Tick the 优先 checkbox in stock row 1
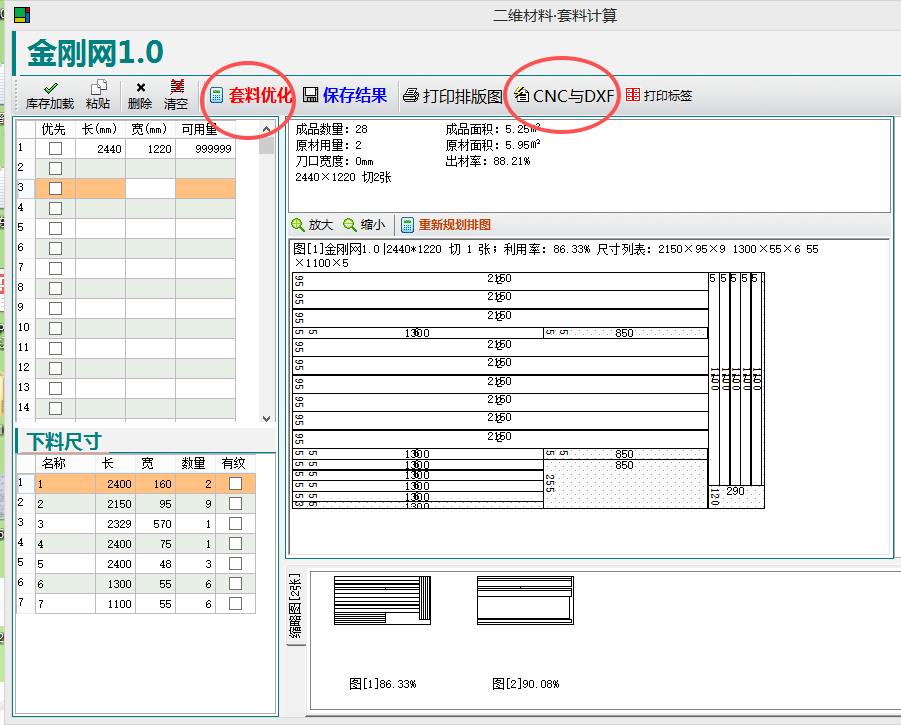Image resolution: width=901 pixels, height=725 pixels. coord(56,149)
